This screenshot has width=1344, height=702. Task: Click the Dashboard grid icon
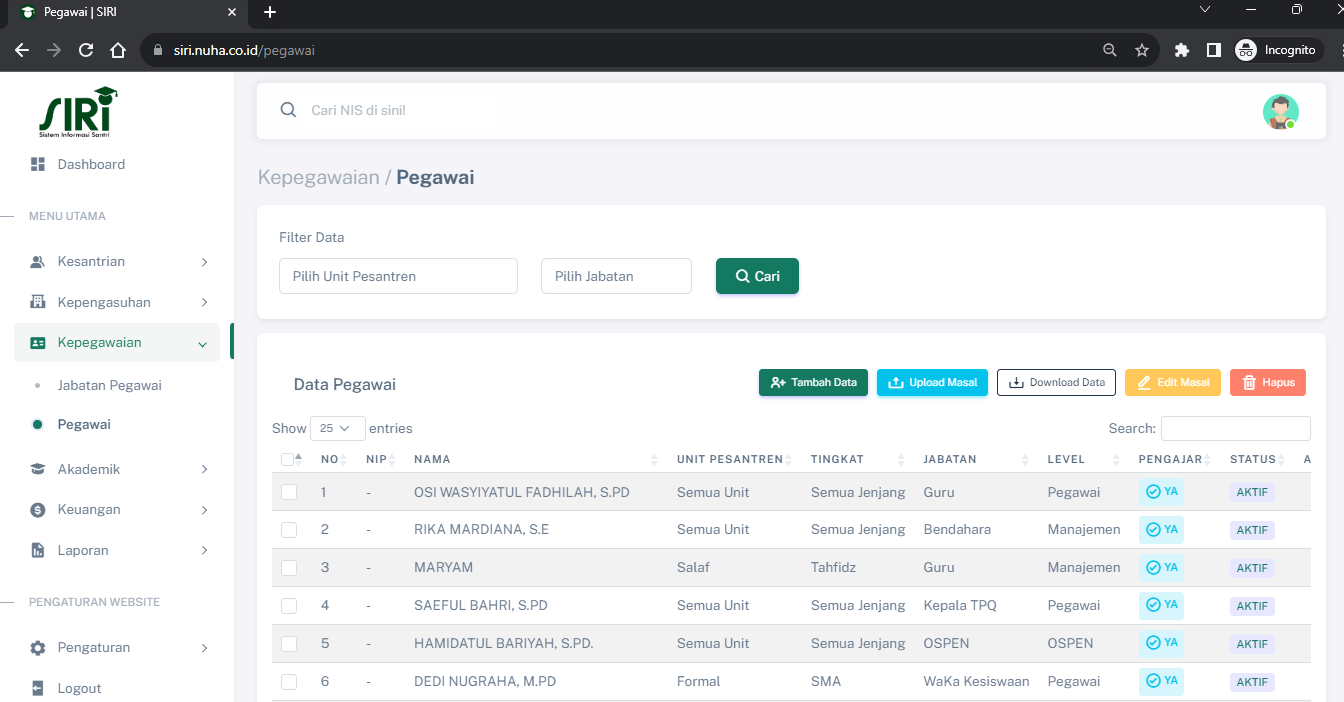38,164
